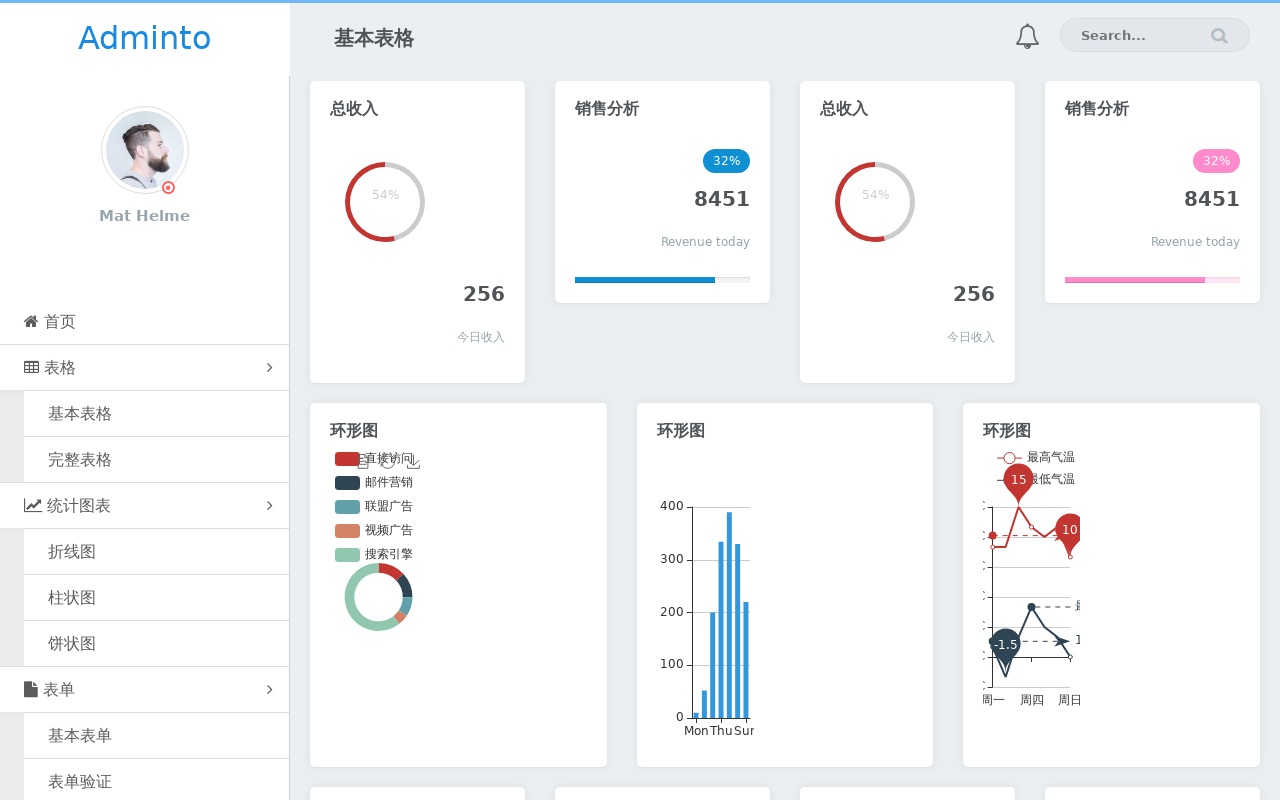Toggle the 联盟广告 legend series
The height and width of the screenshot is (800, 1280).
(x=374, y=506)
